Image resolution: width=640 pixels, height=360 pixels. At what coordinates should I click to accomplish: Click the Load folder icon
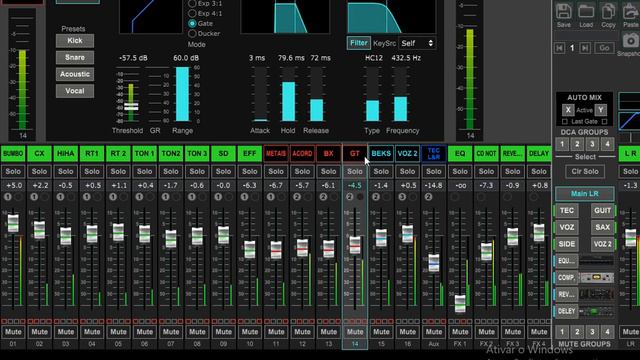pos(586,11)
